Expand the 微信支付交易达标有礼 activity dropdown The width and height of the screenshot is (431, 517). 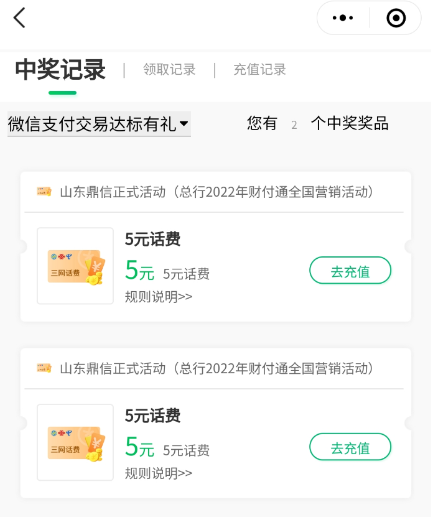pos(99,124)
